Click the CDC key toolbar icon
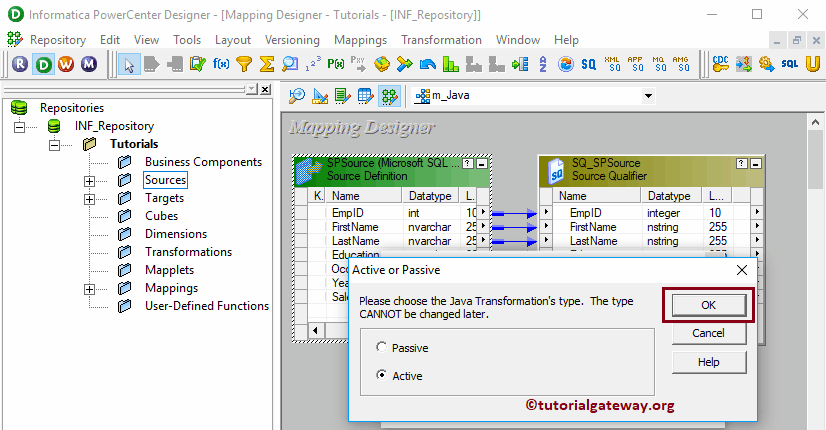Image resolution: width=826 pixels, height=430 pixels. (721, 64)
